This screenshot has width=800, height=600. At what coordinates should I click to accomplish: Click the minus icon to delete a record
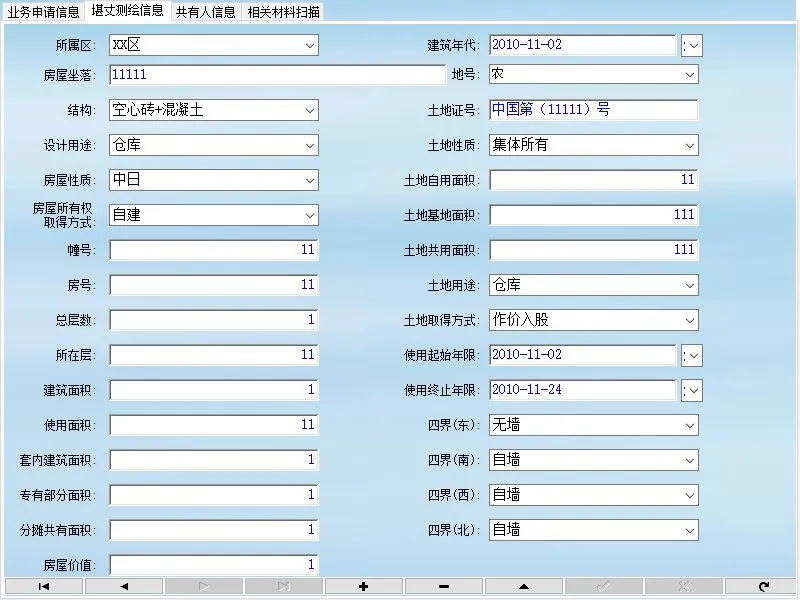442,585
